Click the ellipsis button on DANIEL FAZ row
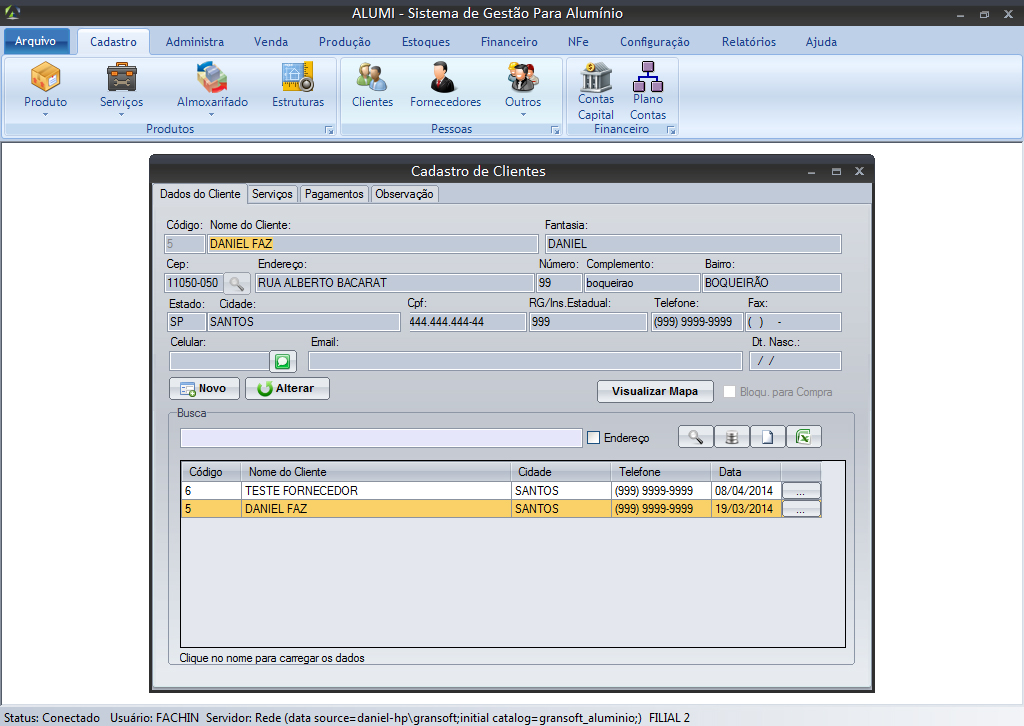 [x=801, y=509]
